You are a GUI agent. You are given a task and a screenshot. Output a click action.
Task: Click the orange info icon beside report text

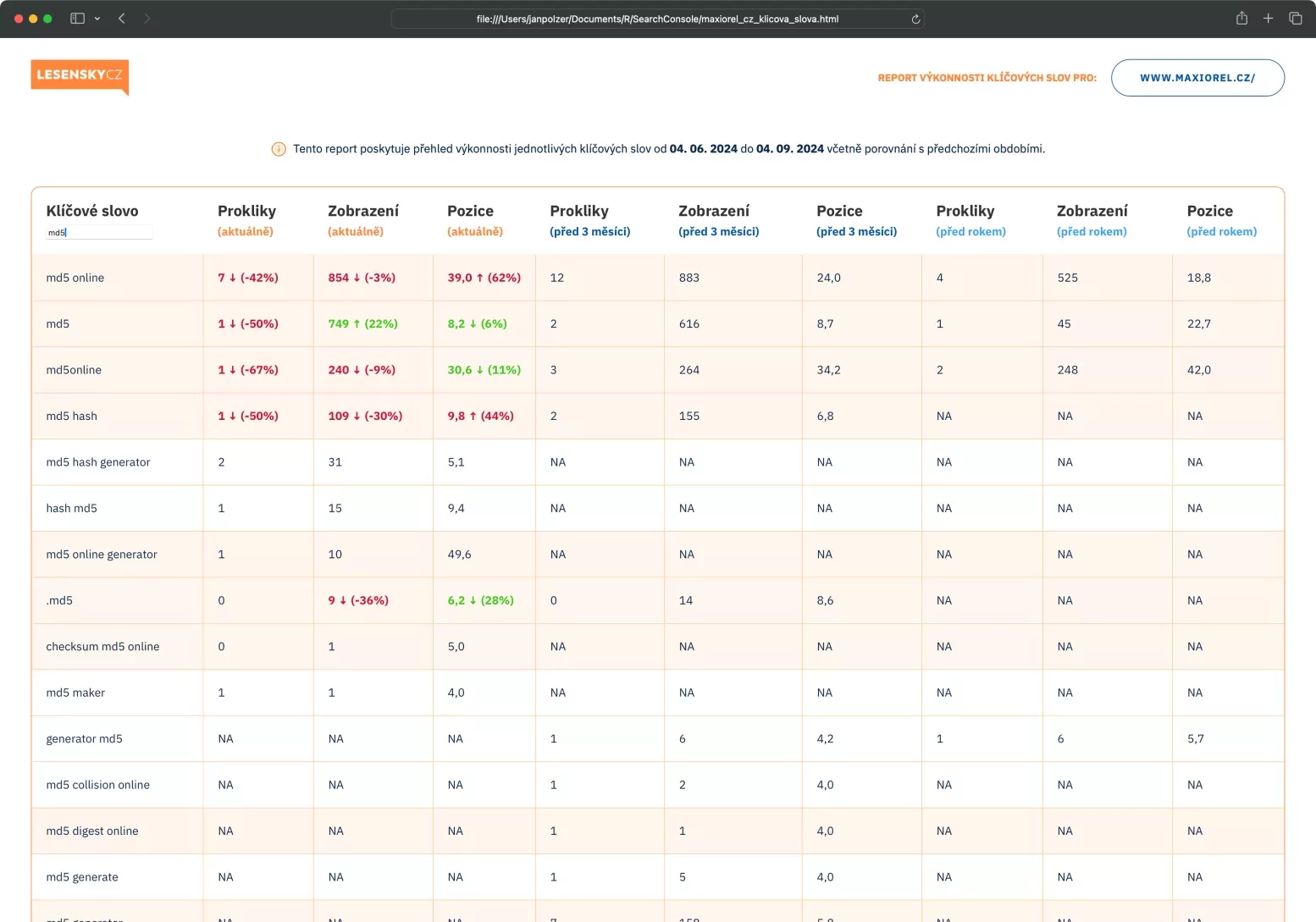(x=279, y=149)
